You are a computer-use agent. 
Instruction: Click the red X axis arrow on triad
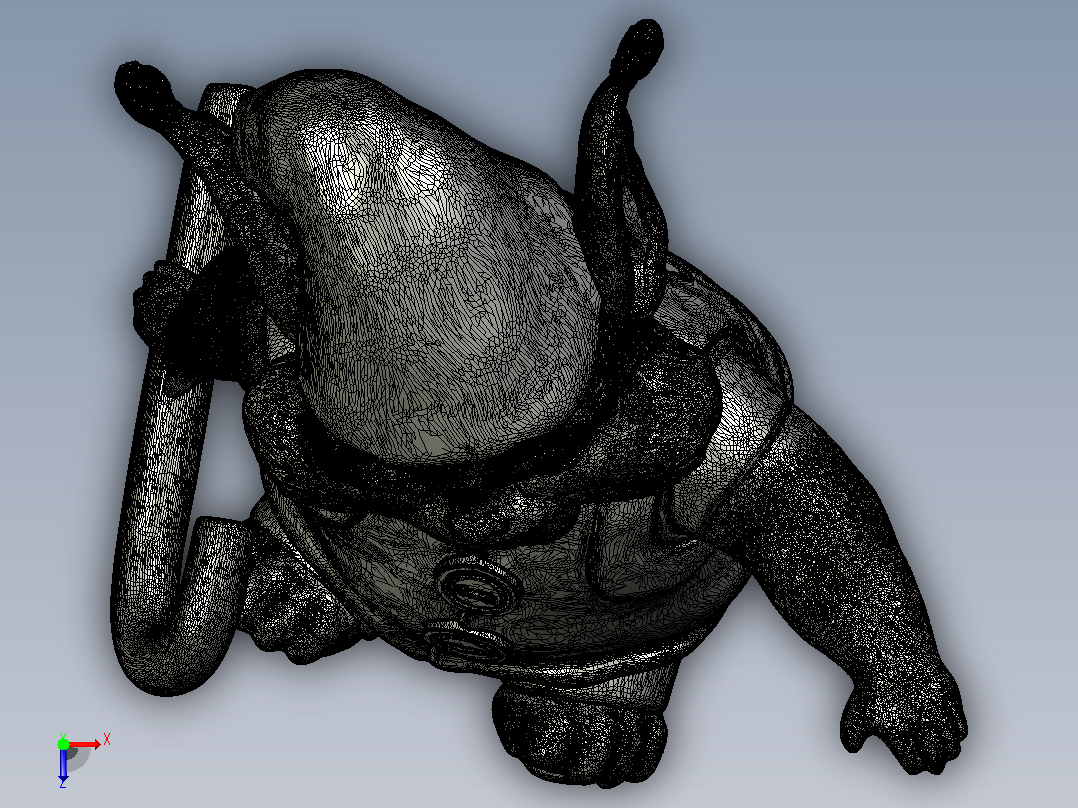point(84,745)
